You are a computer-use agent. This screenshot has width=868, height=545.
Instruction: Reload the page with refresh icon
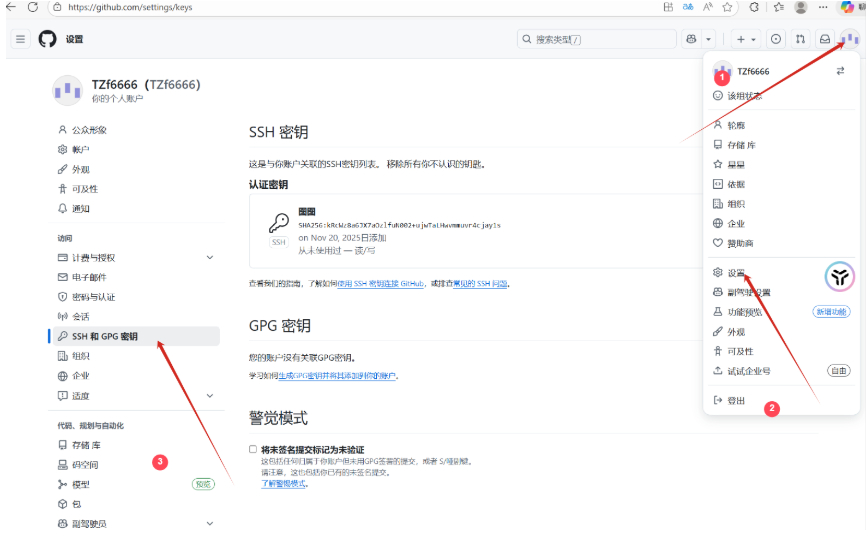click(33, 7)
